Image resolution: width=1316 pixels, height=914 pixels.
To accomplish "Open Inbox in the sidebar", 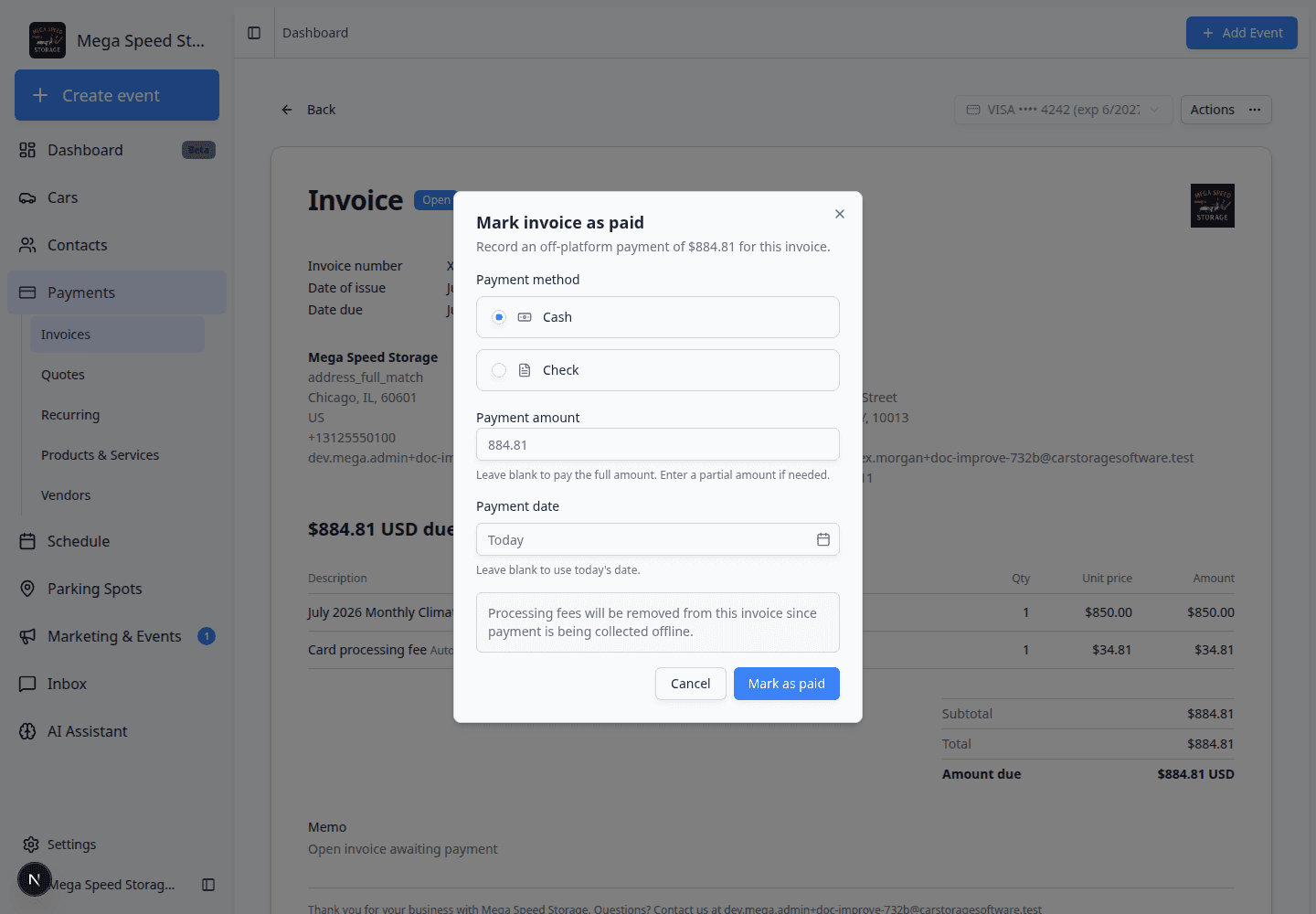I will pyautogui.click(x=117, y=684).
